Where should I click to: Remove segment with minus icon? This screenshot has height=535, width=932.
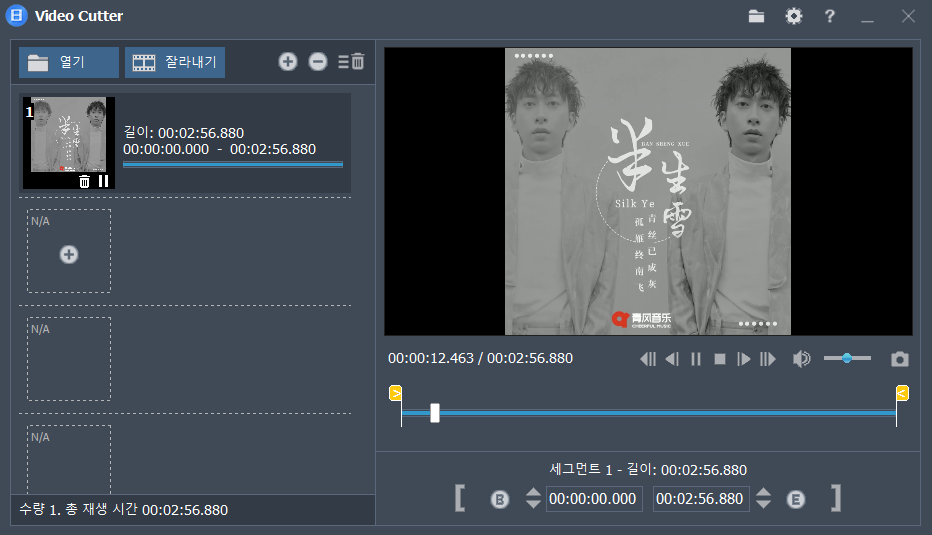click(x=318, y=61)
